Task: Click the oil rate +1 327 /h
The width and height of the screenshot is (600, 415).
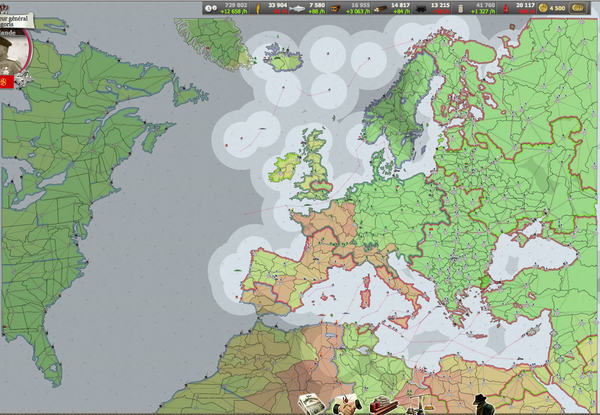Action: [483, 11]
